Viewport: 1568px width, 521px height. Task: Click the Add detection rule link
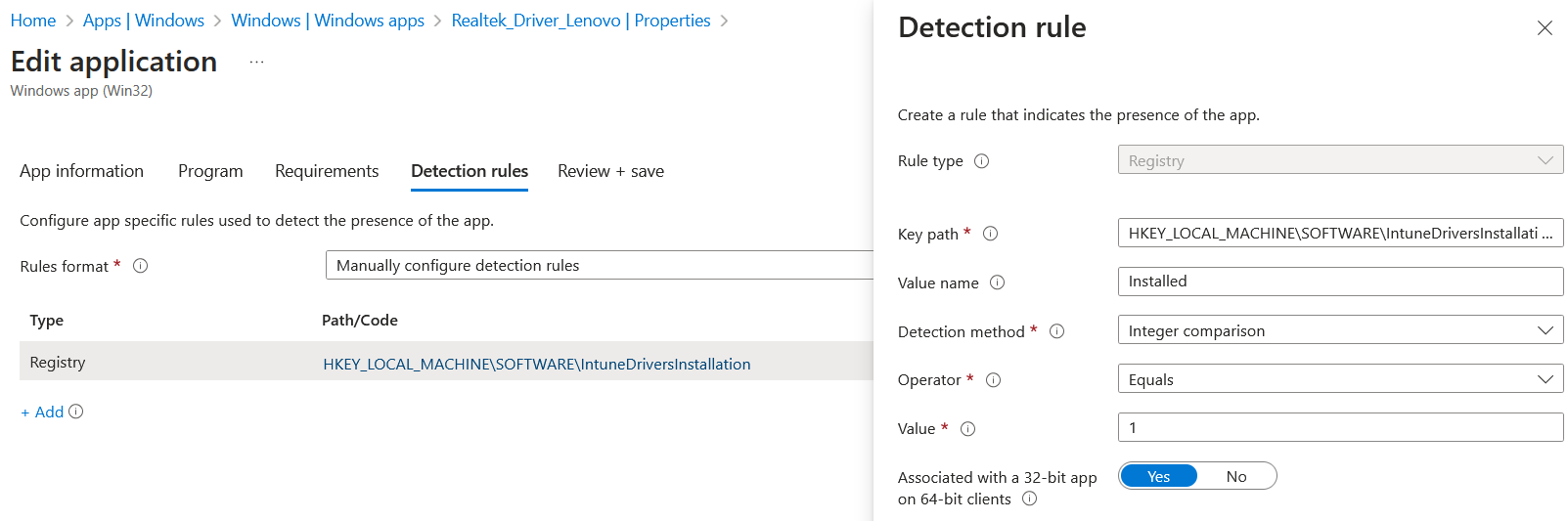[43, 412]
